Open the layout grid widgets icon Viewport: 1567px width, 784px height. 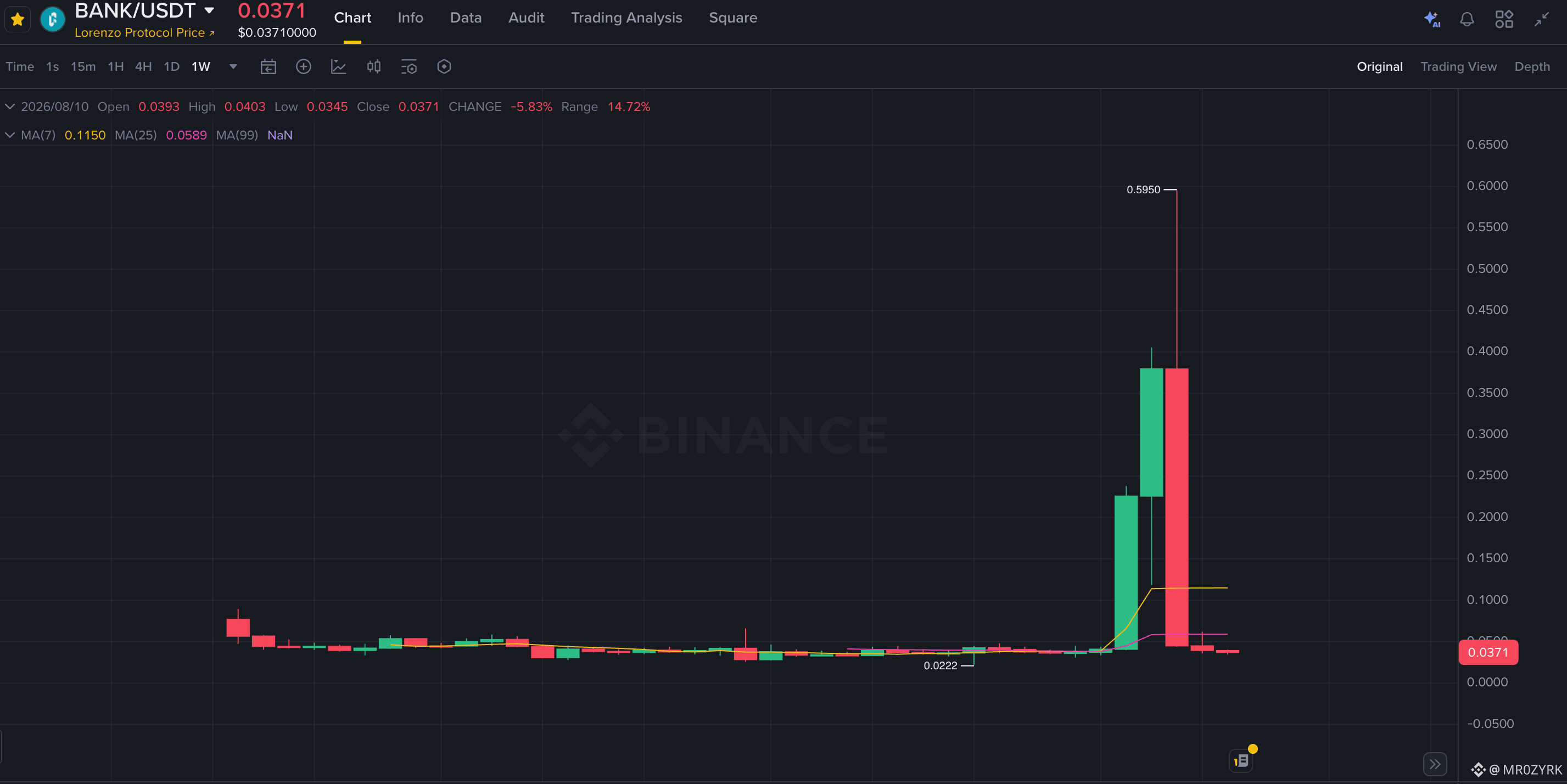(x=1504, y=19)
